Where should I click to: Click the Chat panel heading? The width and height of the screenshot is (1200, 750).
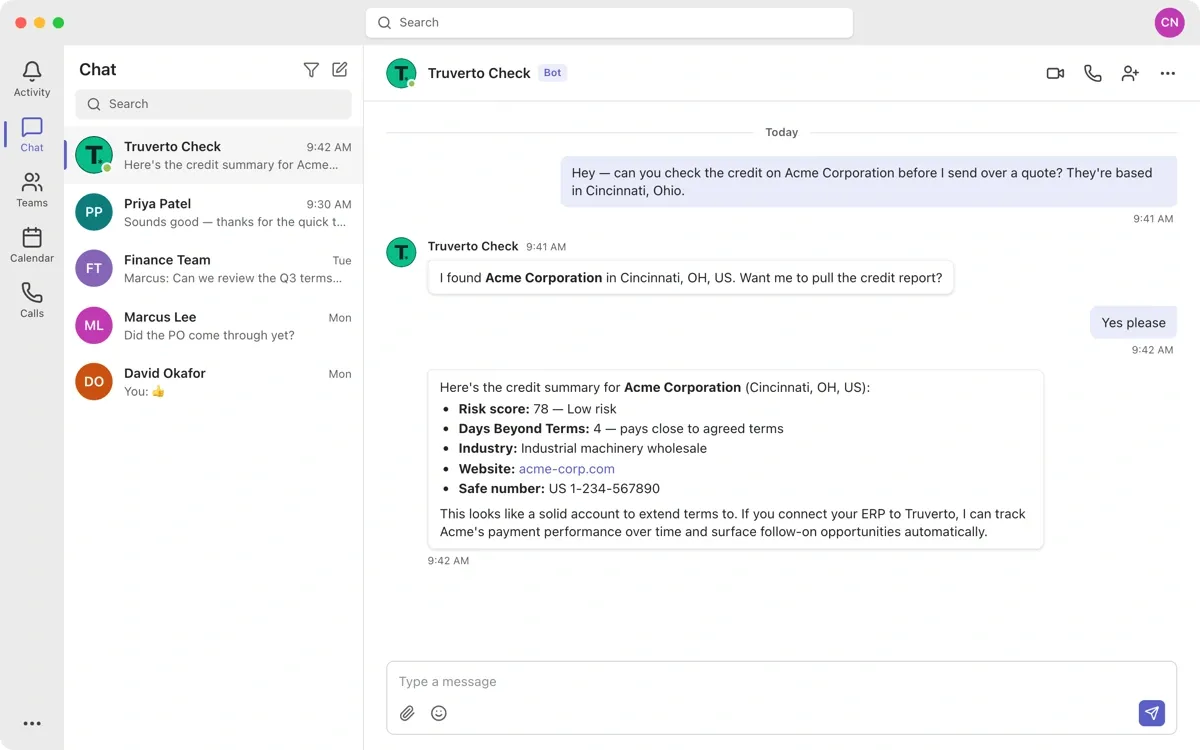[98, 69]
